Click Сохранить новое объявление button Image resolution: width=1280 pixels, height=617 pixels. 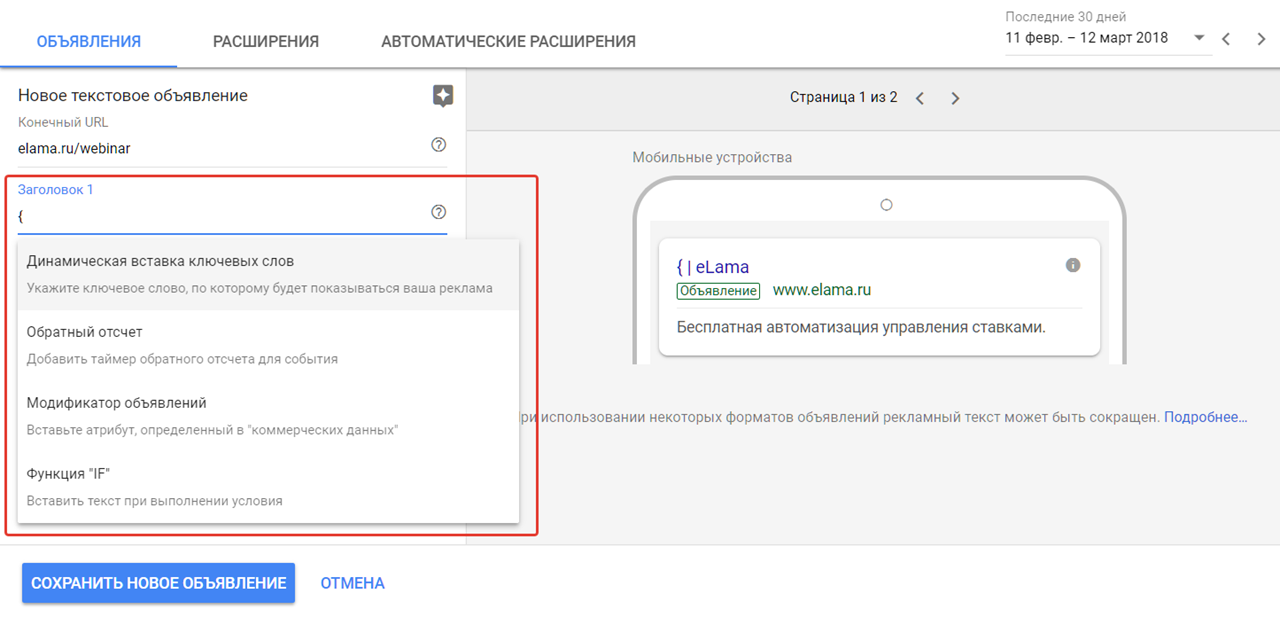click(x=158, y=583)
